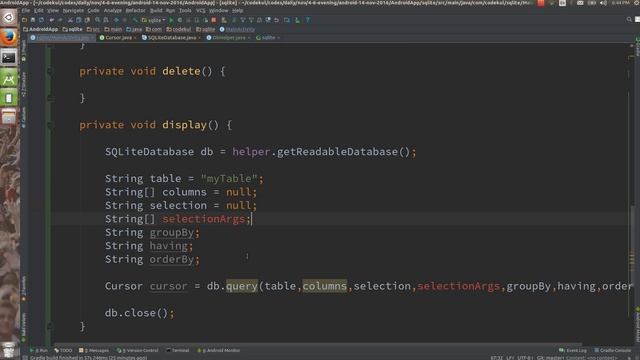Open the Gradle Console button

click(x=613, y=350)
